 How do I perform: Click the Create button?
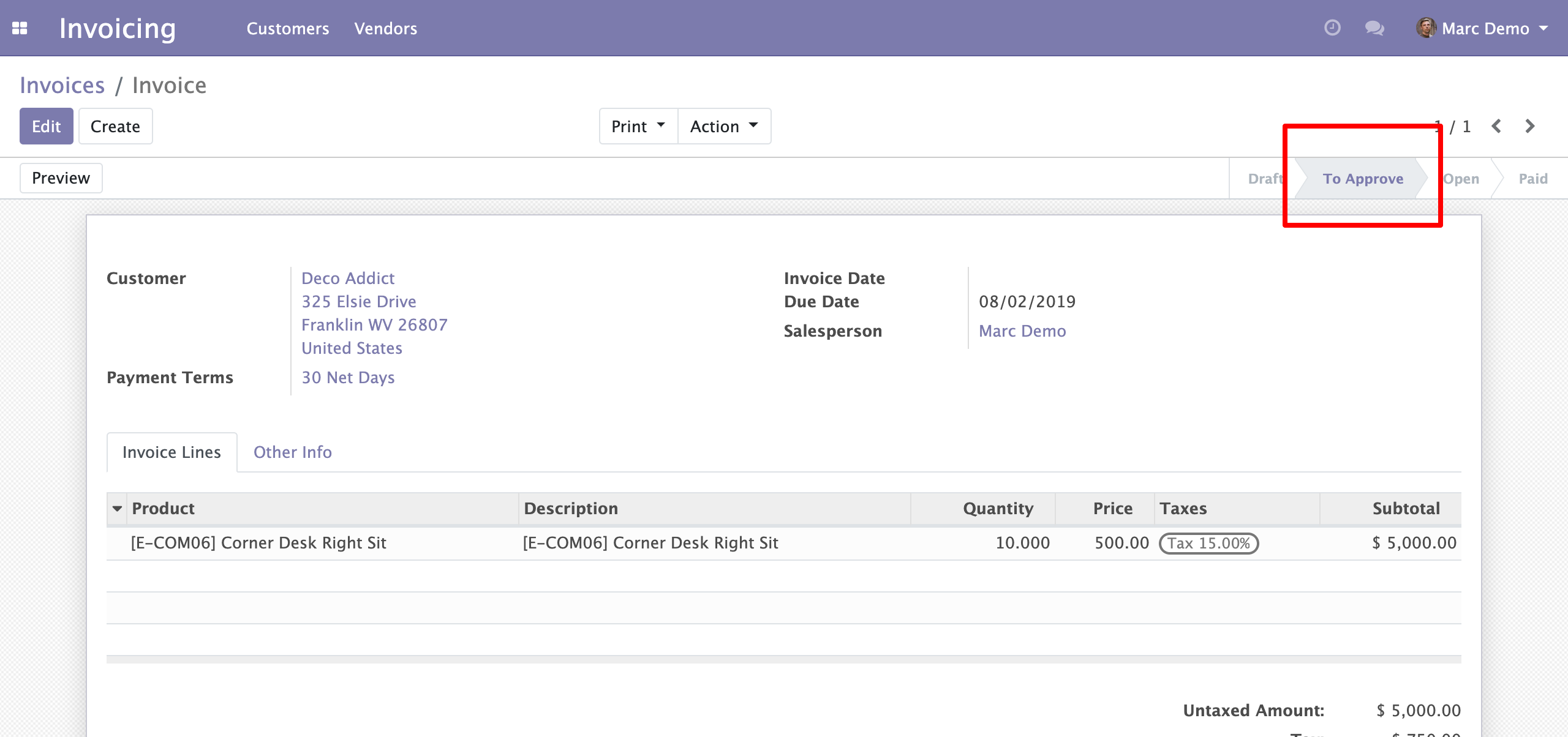coord(115,126)
